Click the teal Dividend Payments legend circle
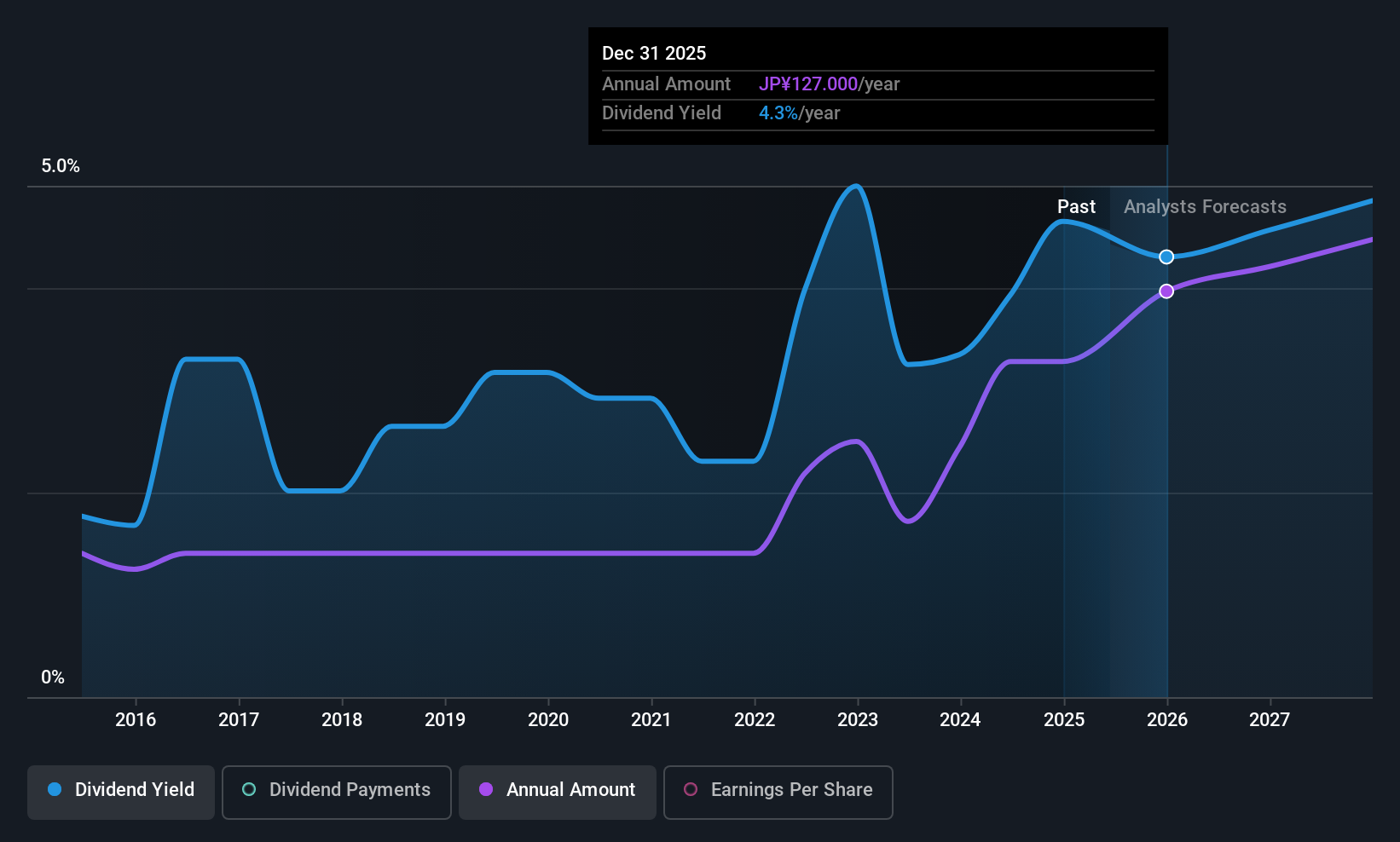Viewport: 1400px width, 842px height. [249, 789]
